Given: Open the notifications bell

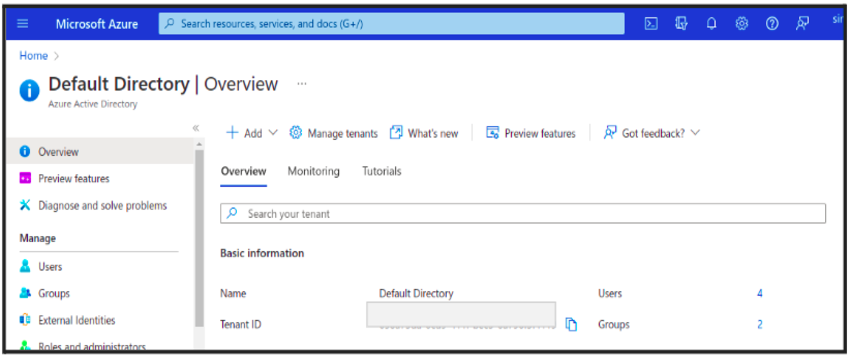Looking at the screenshot, I should point(712,24).
